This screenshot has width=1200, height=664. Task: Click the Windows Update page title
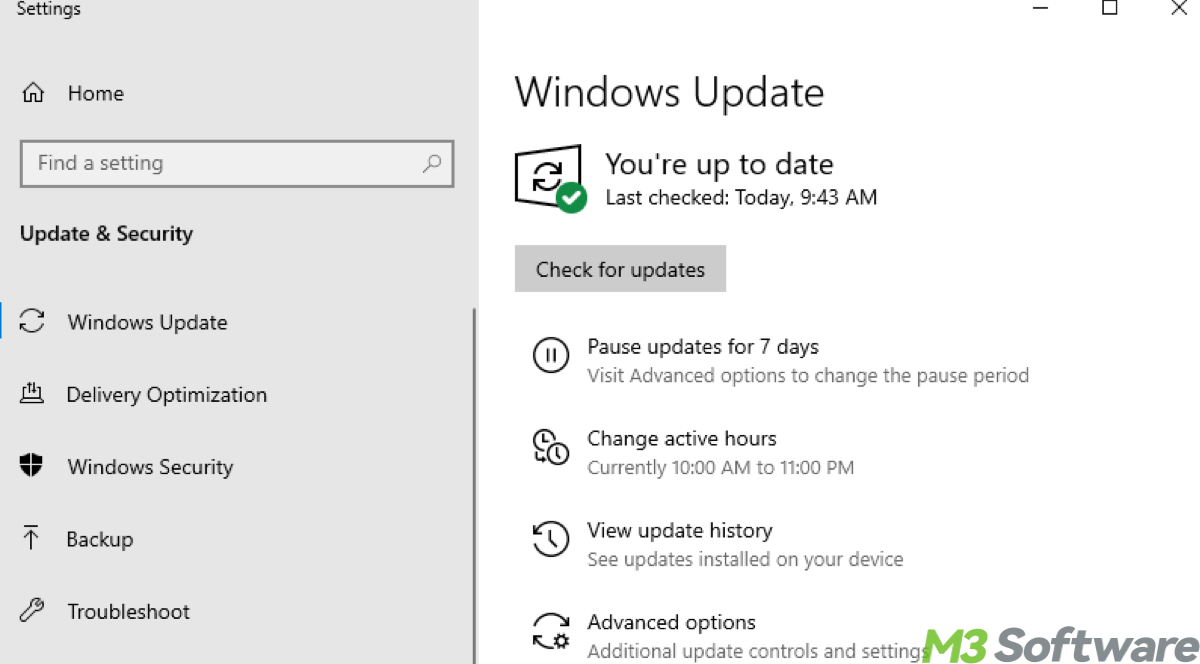pos(670,93)
